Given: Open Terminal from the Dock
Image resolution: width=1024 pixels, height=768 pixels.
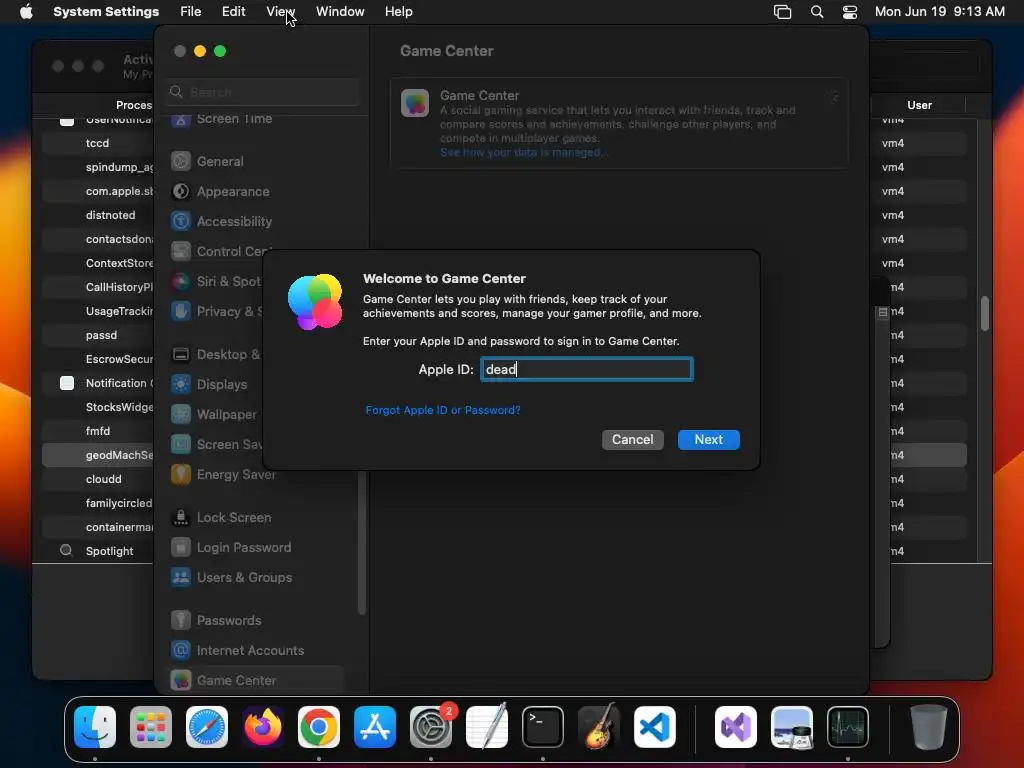Looking at the screenshot, I should tap(543, 727).
